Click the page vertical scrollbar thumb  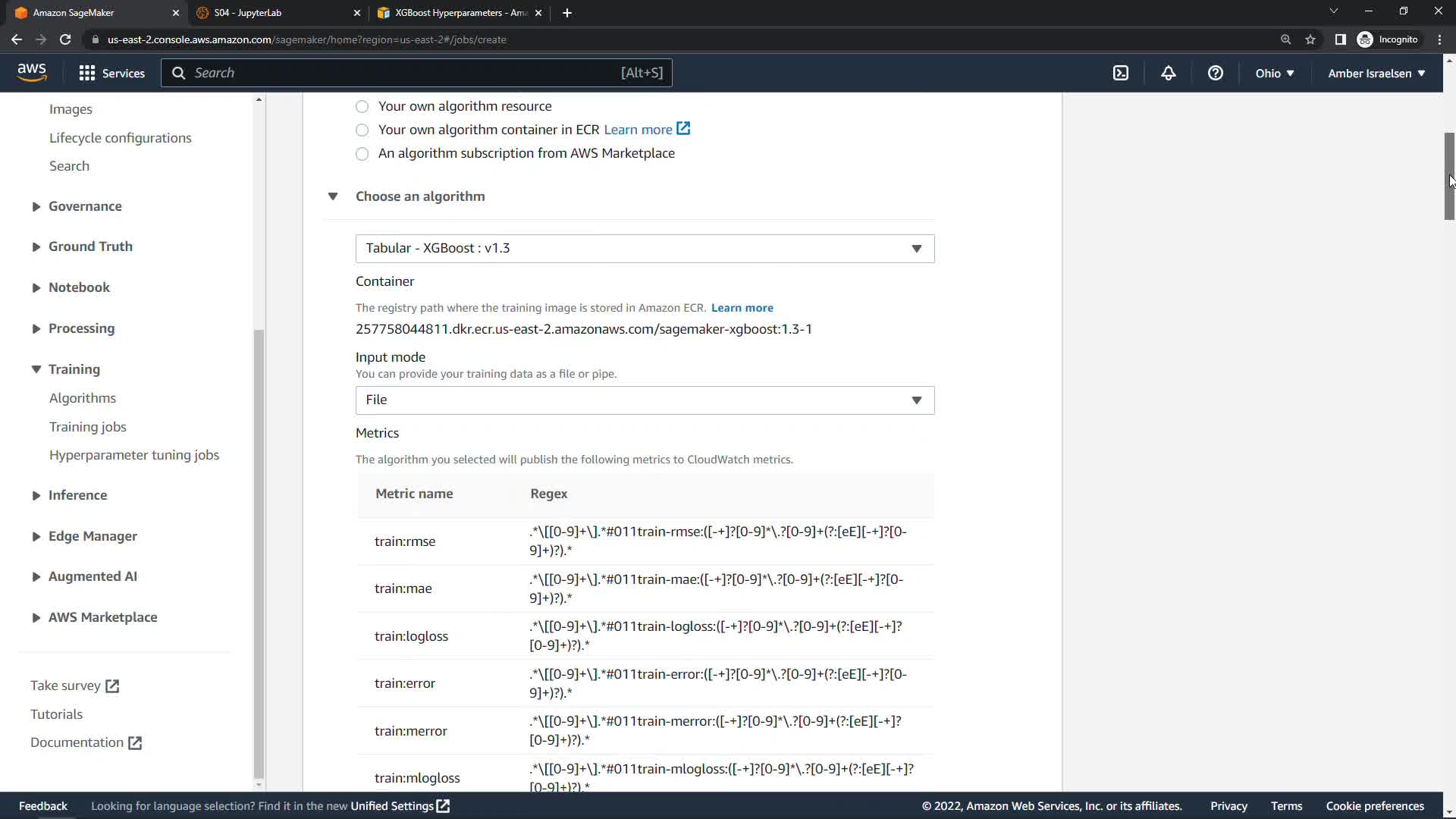tap(1448, 176)
